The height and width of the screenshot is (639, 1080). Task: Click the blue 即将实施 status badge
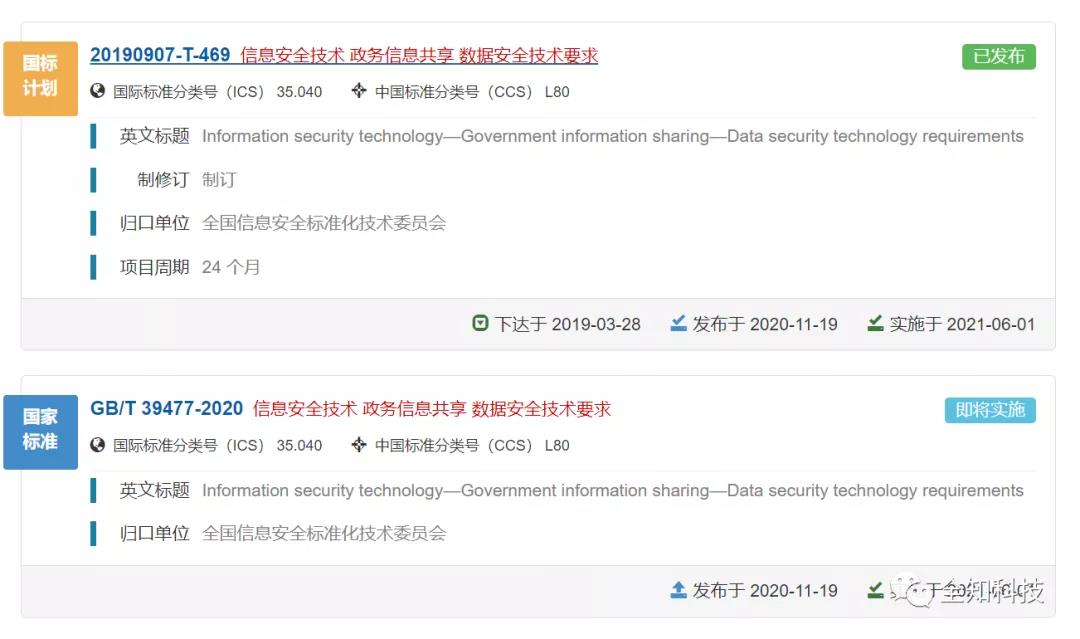[990, 410]
